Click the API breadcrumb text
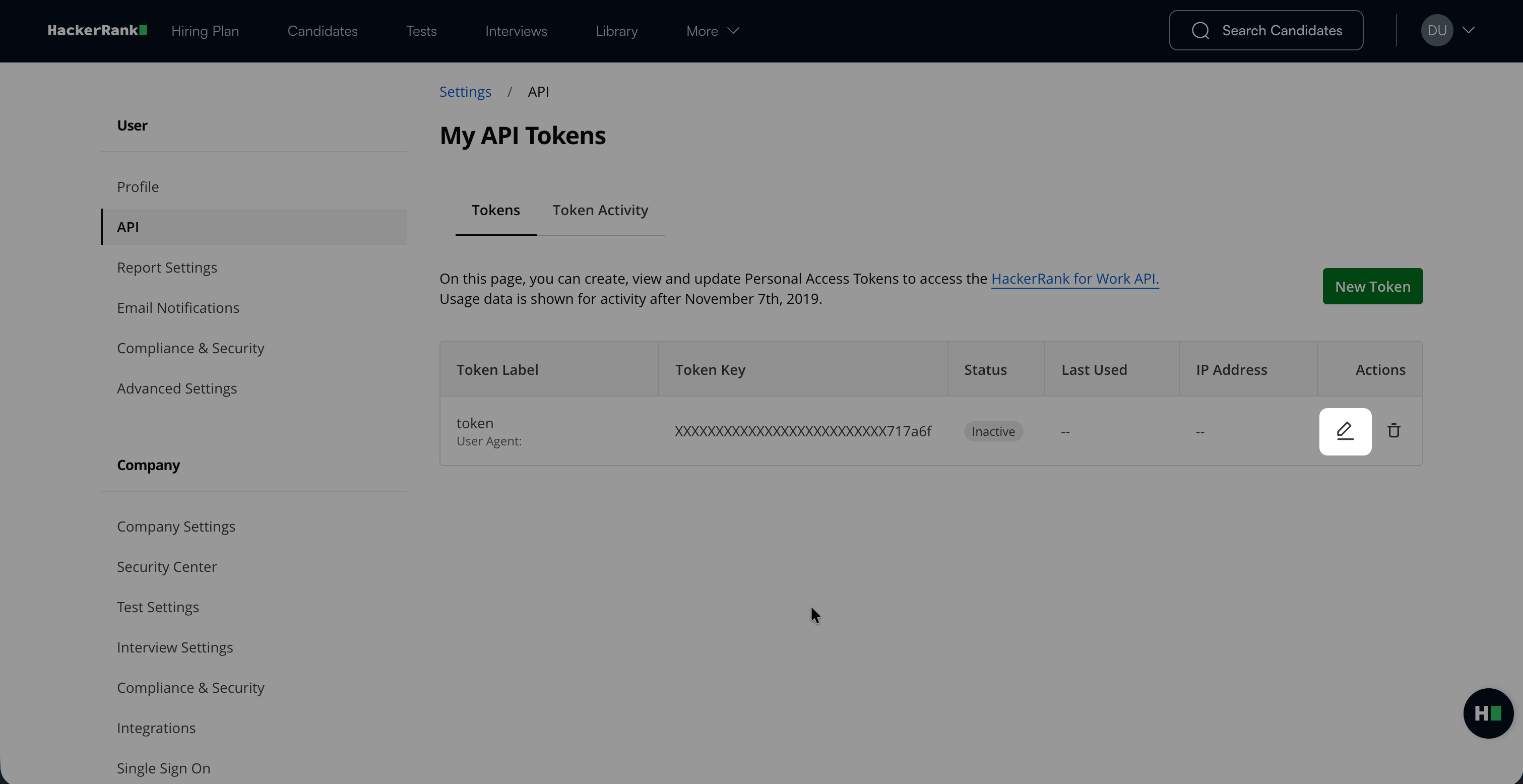The width and height of the screenshot is (1523, 784). click(538, 92)
